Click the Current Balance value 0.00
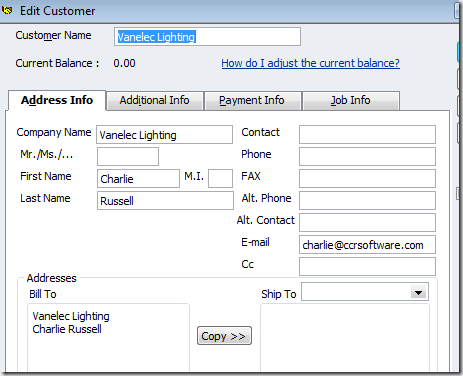463x376 pixels. [124, 63]
